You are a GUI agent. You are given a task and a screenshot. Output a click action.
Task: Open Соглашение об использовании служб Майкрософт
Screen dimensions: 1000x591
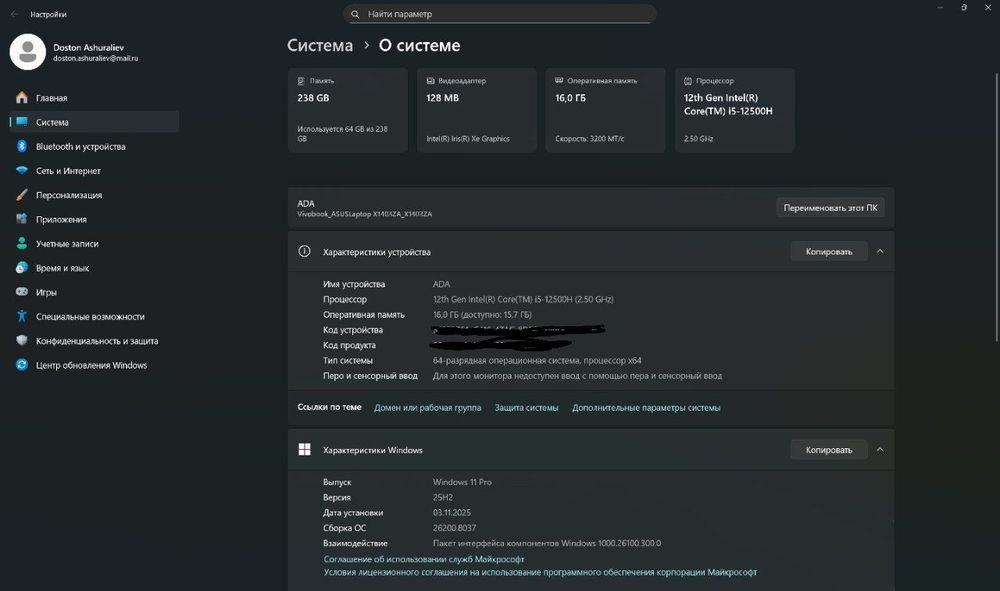pyautogui.click(x=423, y=559)
